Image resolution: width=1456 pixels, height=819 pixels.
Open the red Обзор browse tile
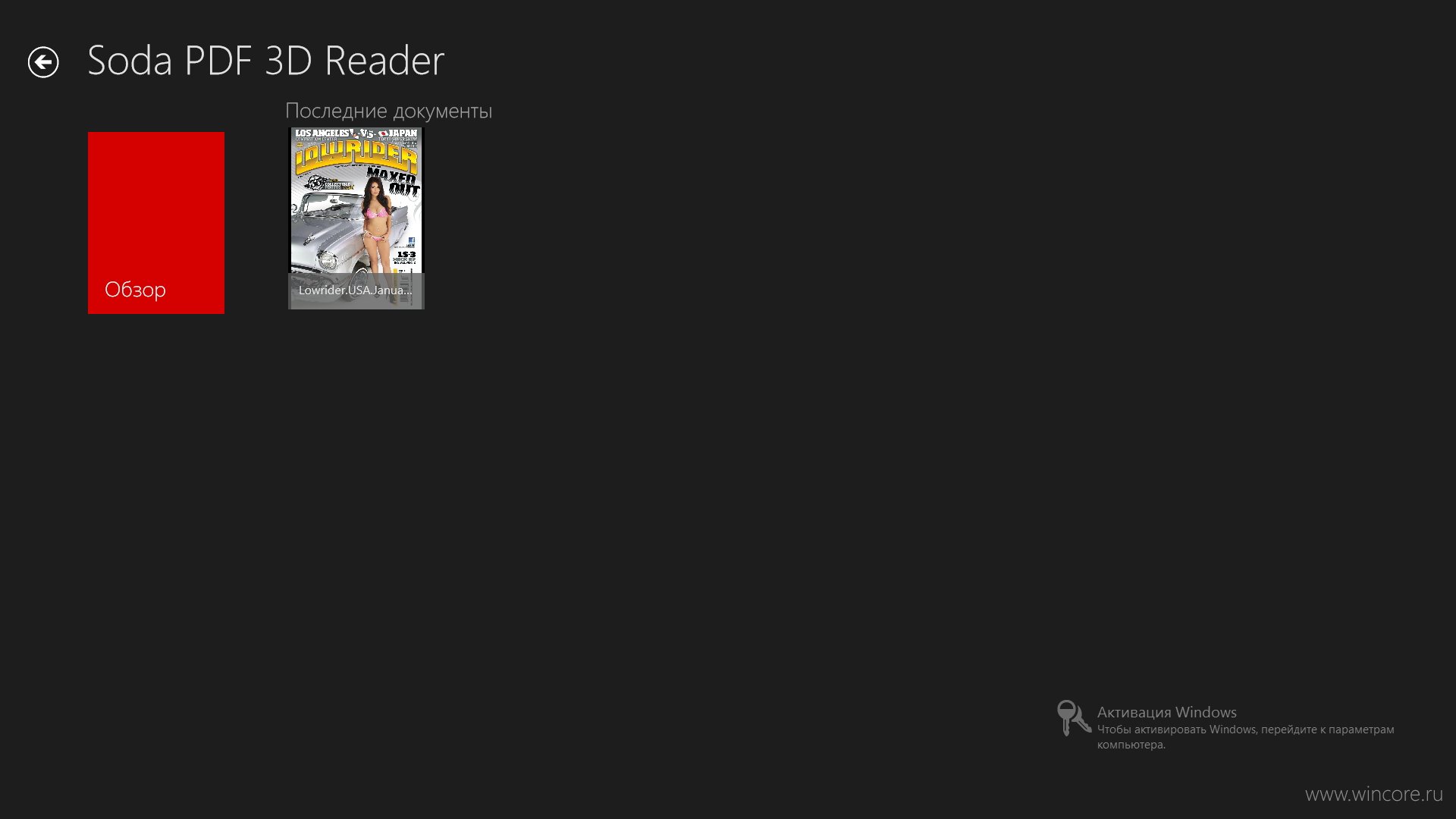(x=156, y=222)
